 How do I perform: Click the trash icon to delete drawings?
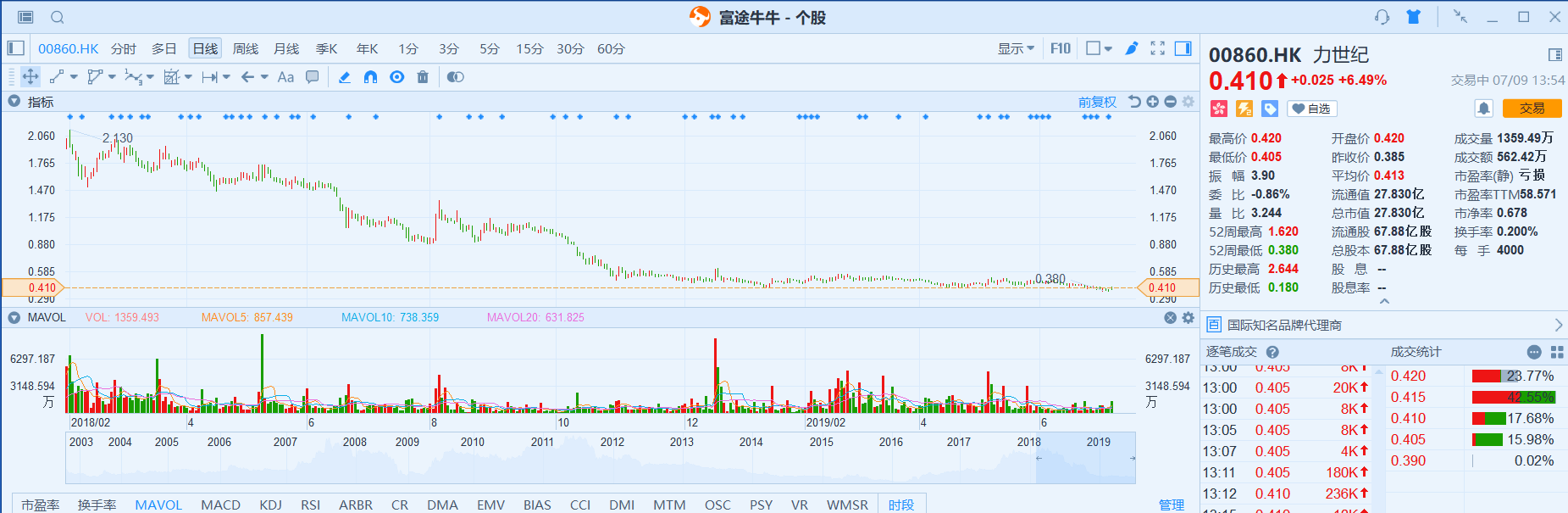coord(423,77)
